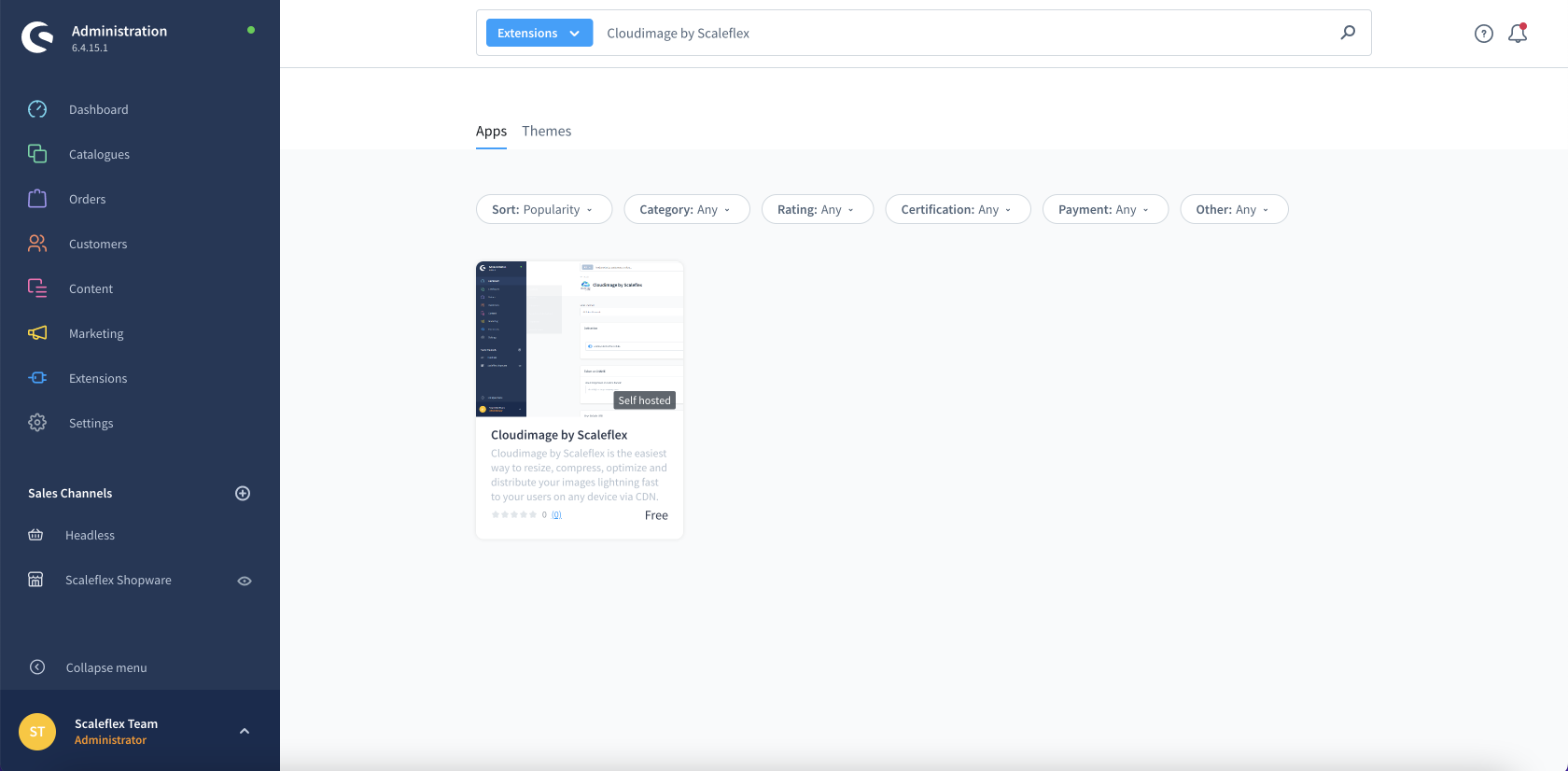Switch to the Themes tab

coord(546,131)
